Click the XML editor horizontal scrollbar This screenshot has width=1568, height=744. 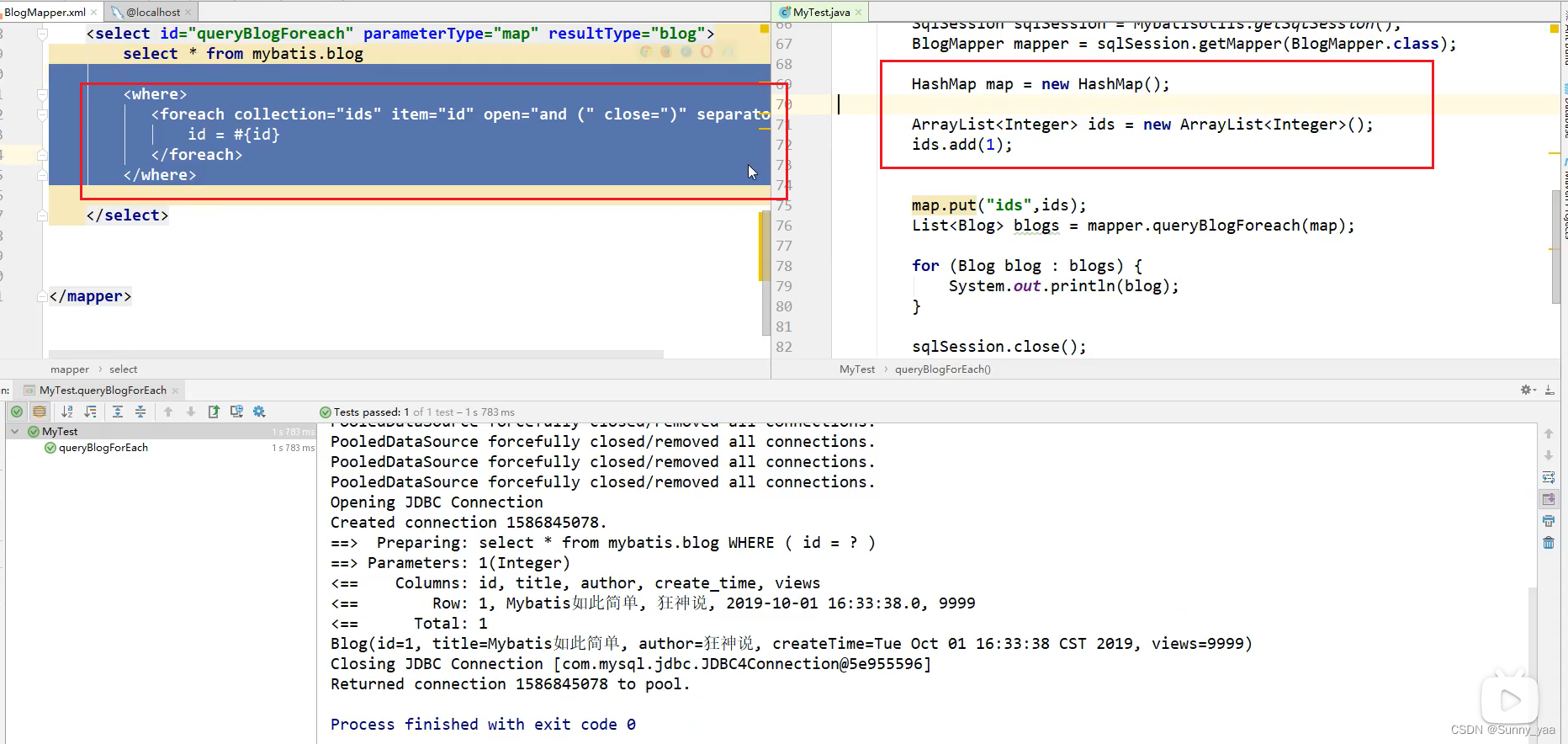click(356, 354)
